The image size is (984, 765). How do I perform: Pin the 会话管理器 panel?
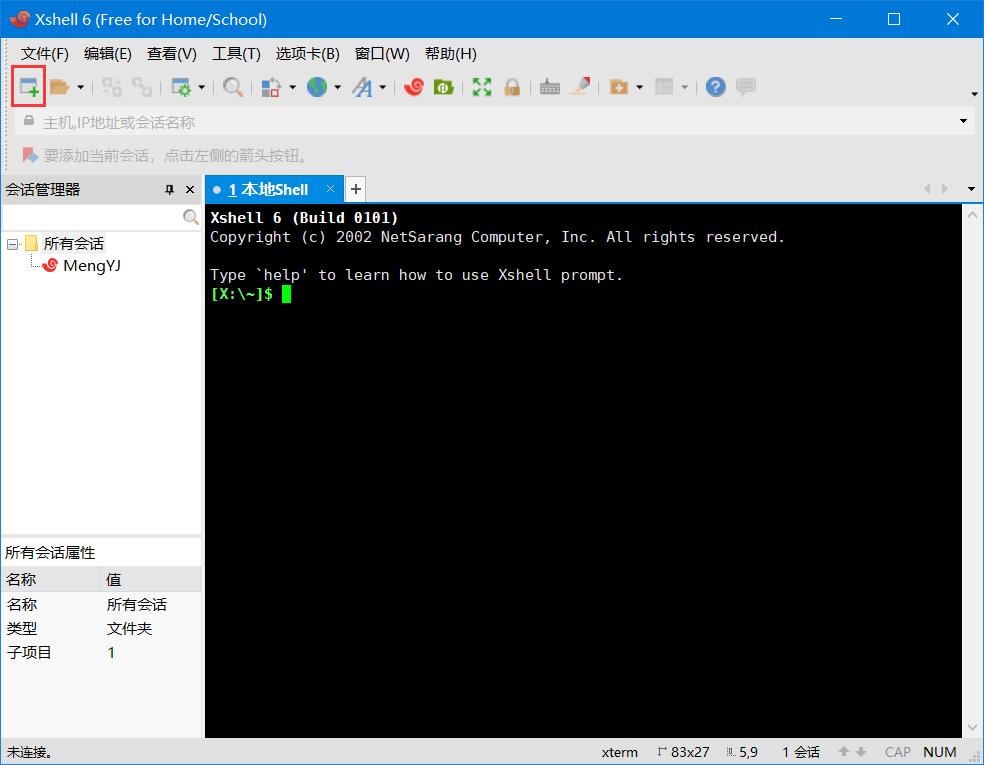[x=170, y=189]
